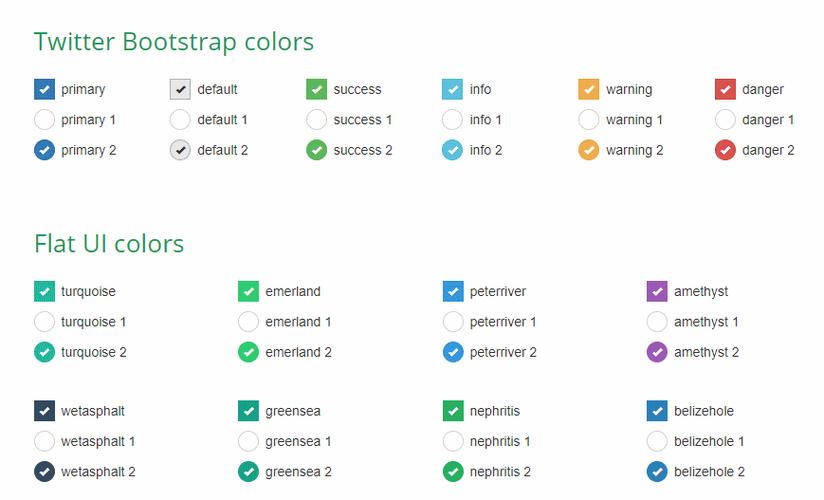Uncheck the emerland square checkbox

click(x=248, y=292)
